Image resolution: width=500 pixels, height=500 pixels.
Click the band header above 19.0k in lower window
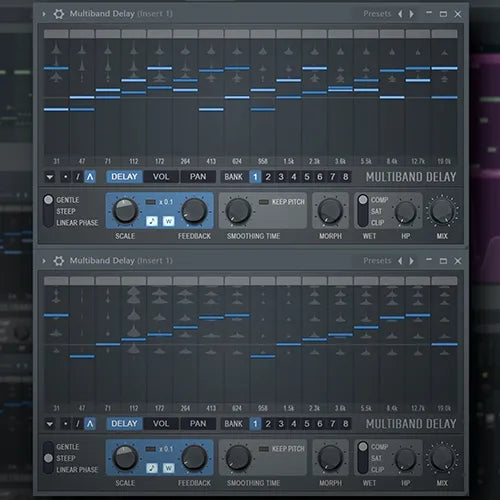444,281
